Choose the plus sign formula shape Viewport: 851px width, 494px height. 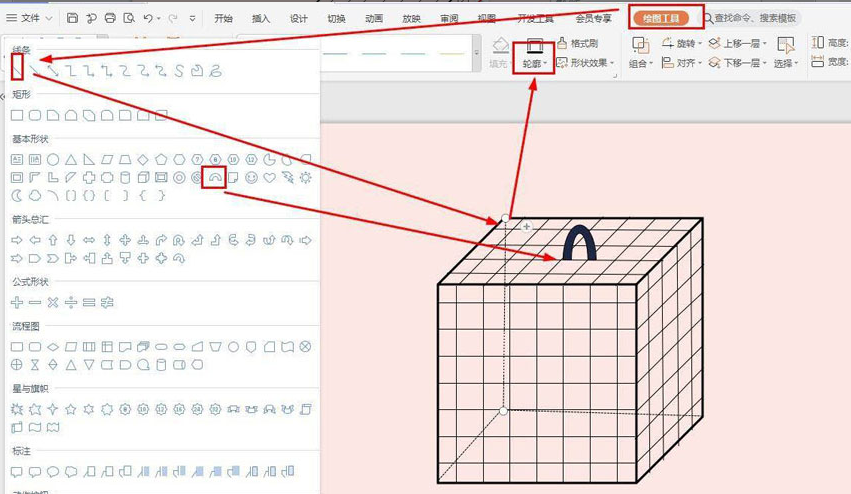[x=17, y=302]
